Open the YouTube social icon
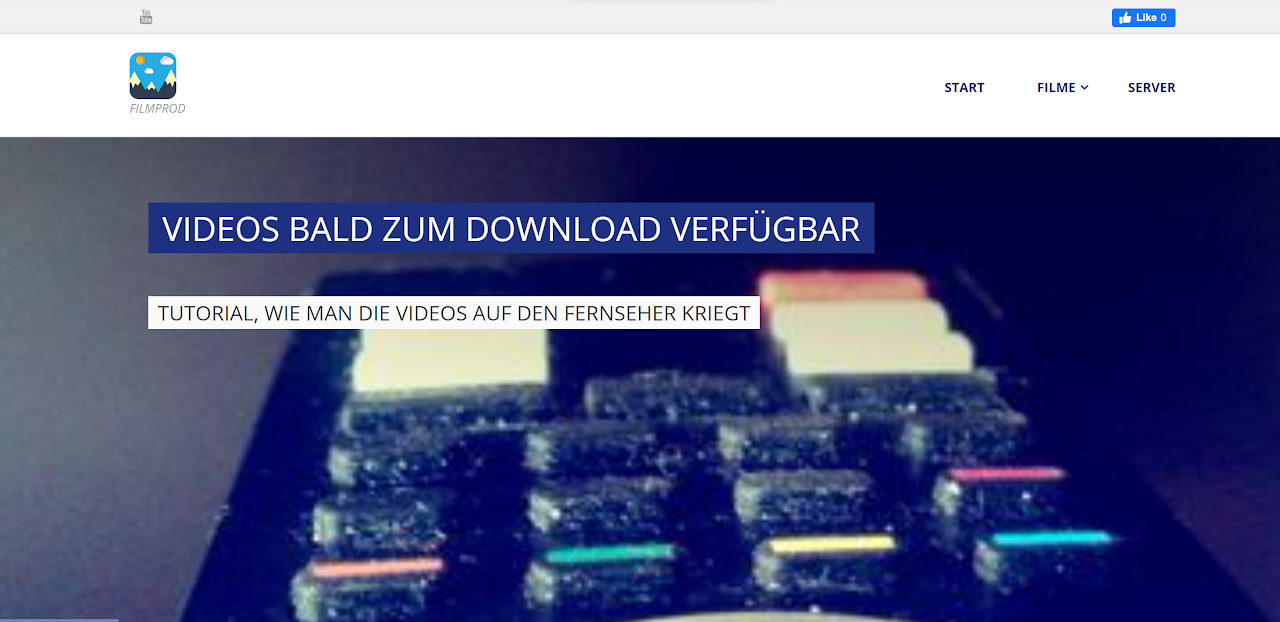This screenshot has height=622, width=1280. (146, 17)
